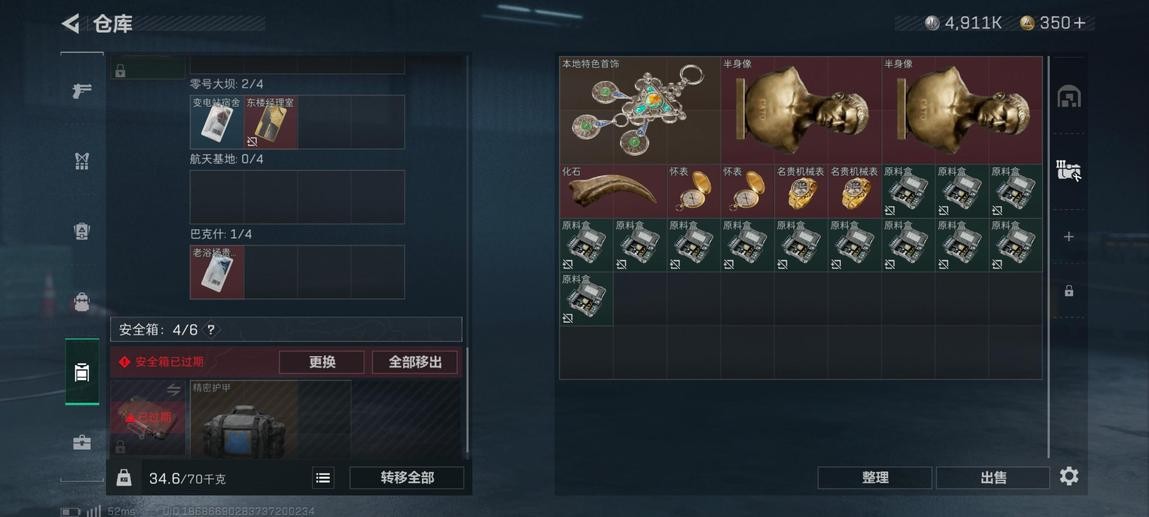This screenshot has width=1149, height=517.
Task: Open the weapons category pistol icon
Action: click(81, 92)
